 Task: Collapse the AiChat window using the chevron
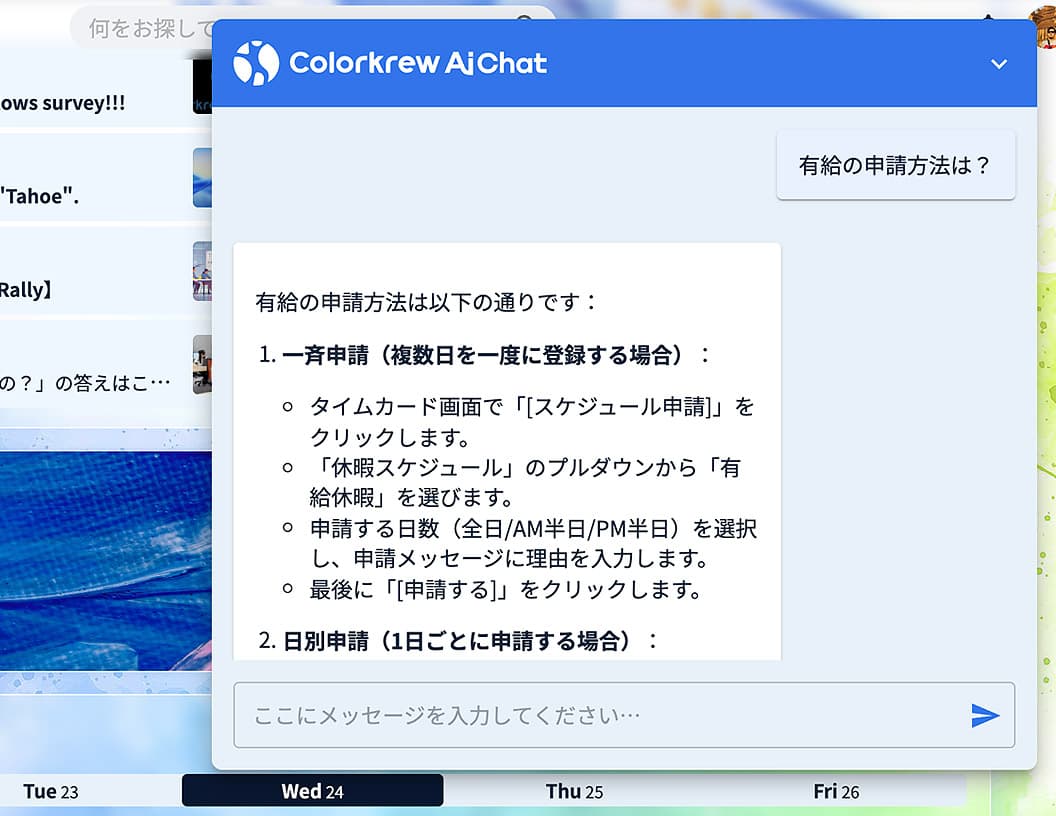click(998, 64)
